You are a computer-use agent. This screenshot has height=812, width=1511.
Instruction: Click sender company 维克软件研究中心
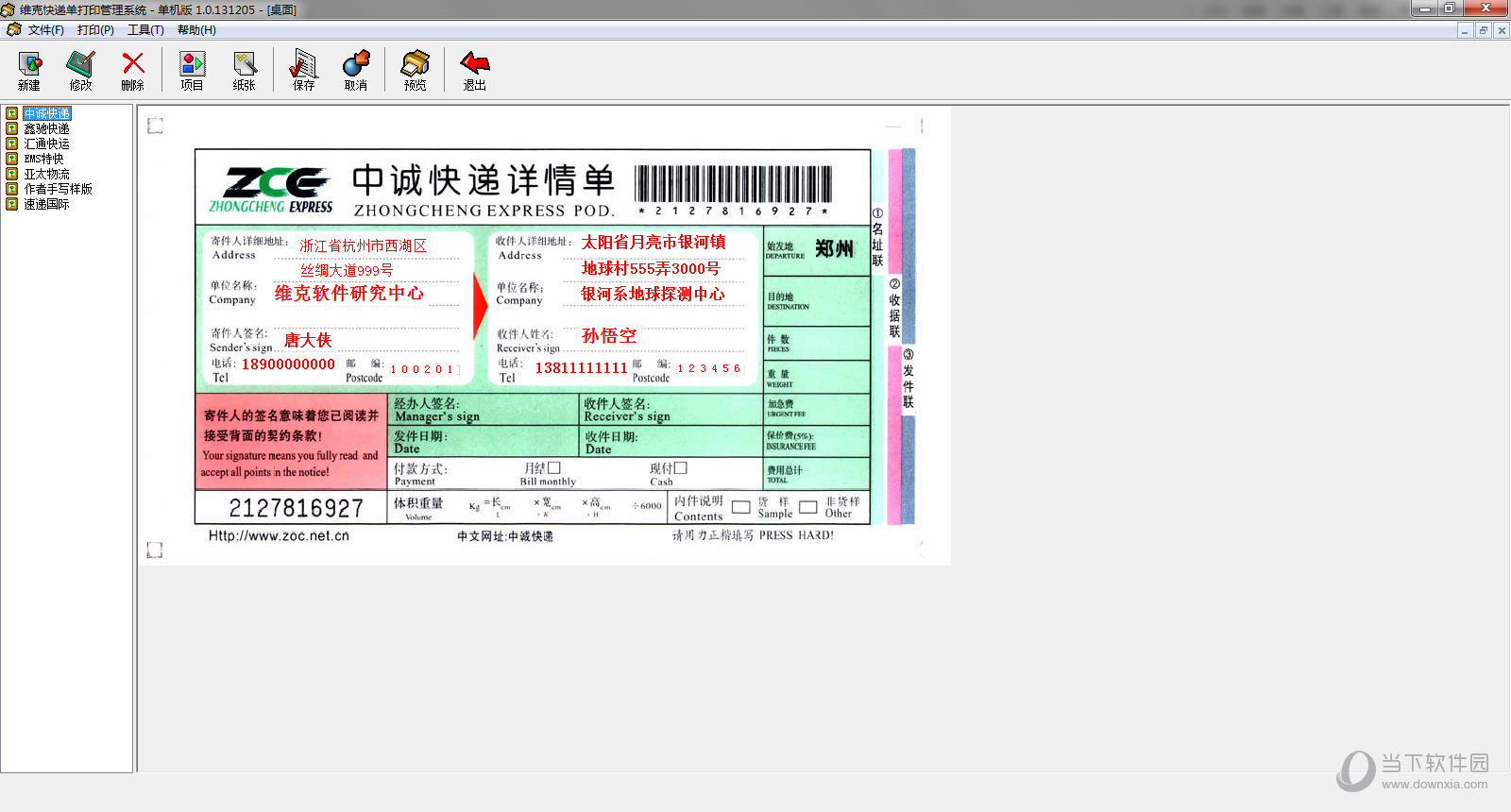349,294
